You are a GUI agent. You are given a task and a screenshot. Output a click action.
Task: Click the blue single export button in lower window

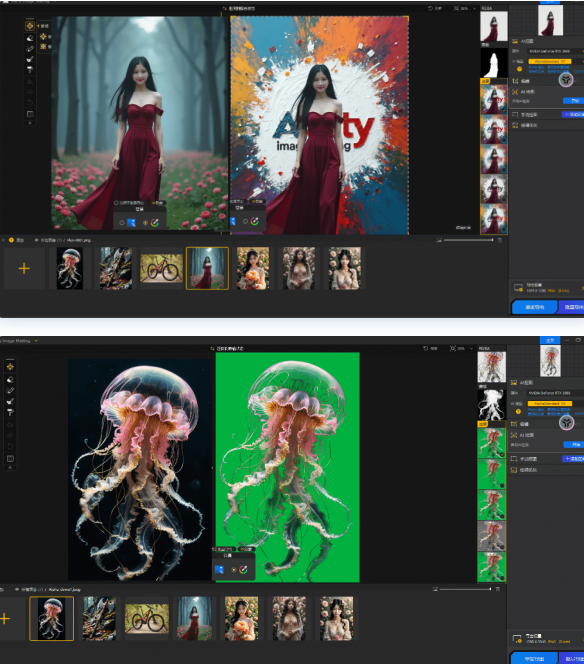coord(534,658)
